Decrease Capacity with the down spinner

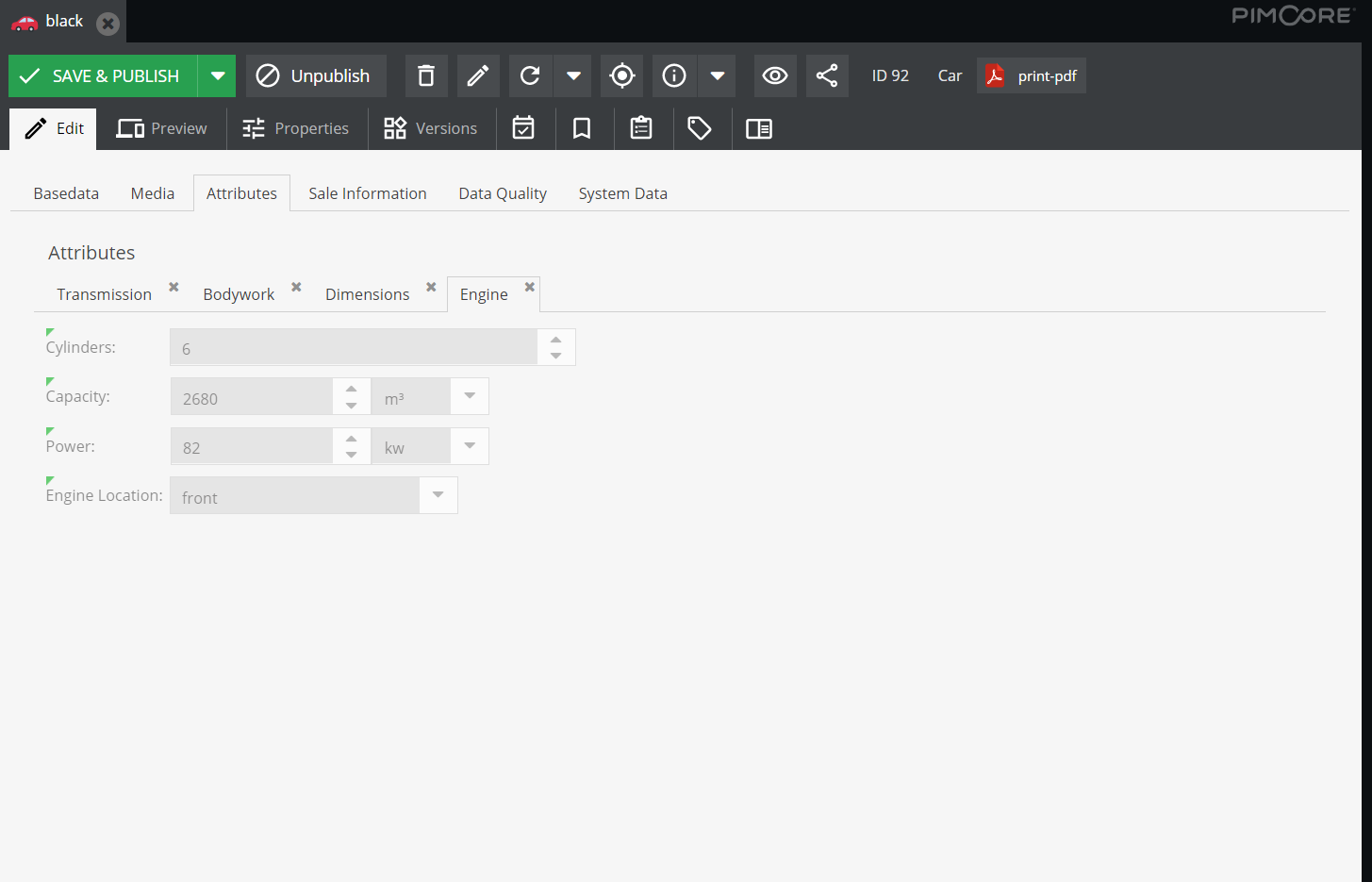point(352,406)
